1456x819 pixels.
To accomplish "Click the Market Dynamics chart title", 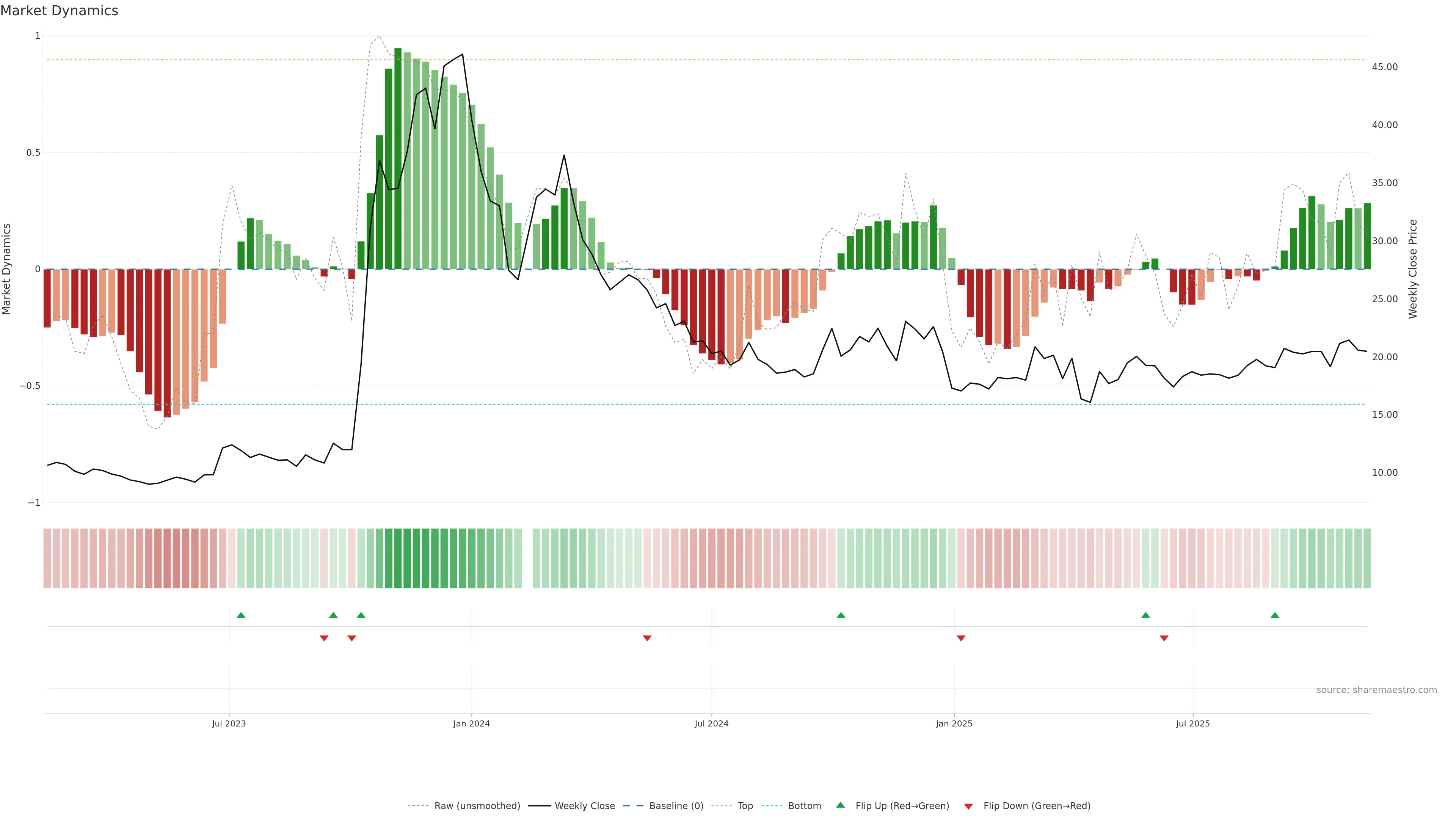I will [60, 11].
